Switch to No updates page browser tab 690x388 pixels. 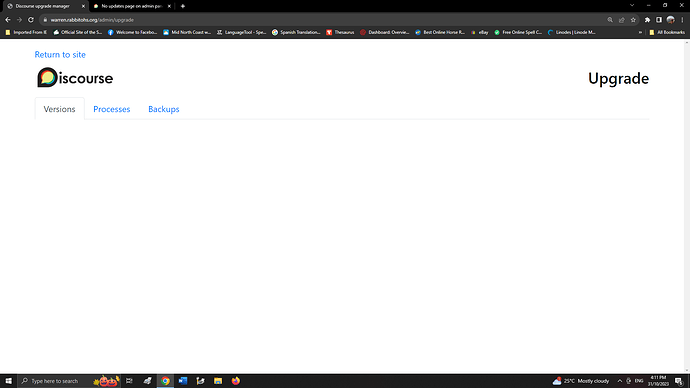[x=132, y=6]
